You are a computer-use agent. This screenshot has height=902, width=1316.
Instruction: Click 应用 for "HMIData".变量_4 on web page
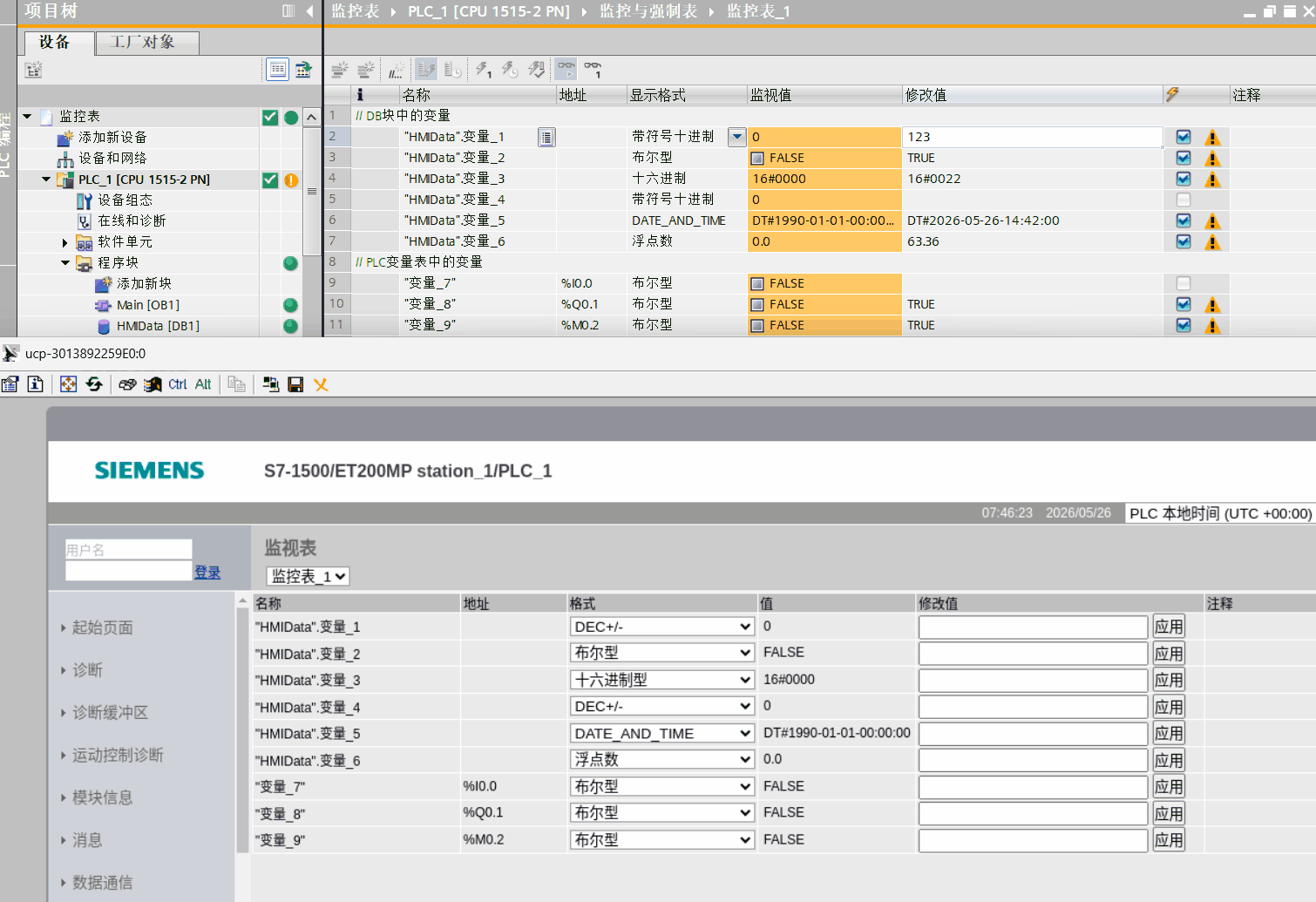point(1169,707)
